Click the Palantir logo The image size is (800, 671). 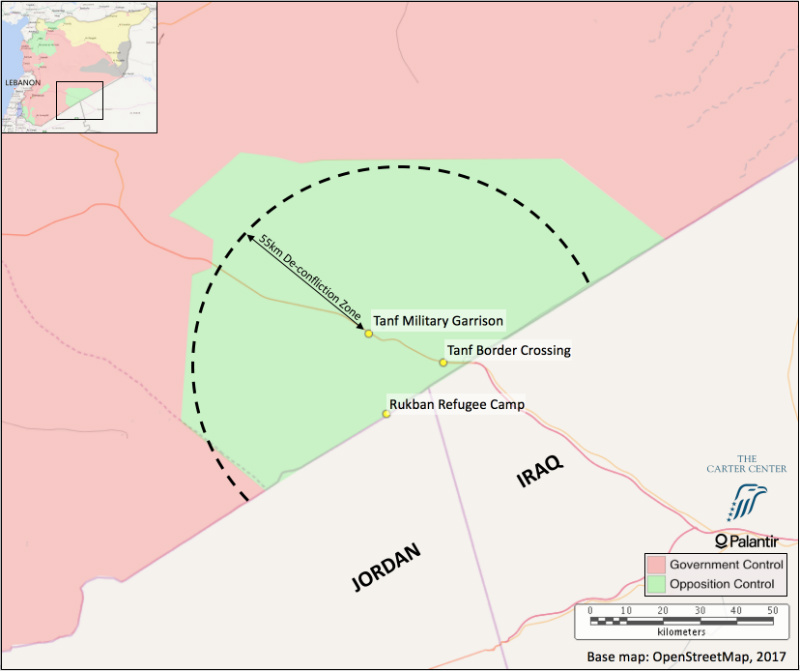(753, 541)
